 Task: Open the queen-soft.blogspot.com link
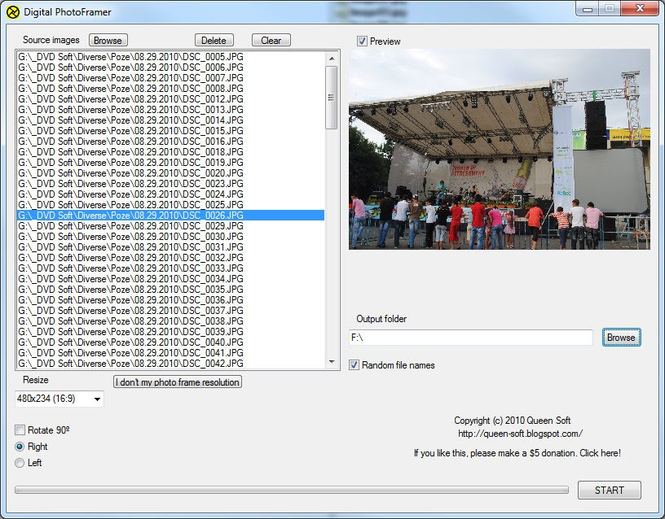pyautogui.click(x=519, y=434)
